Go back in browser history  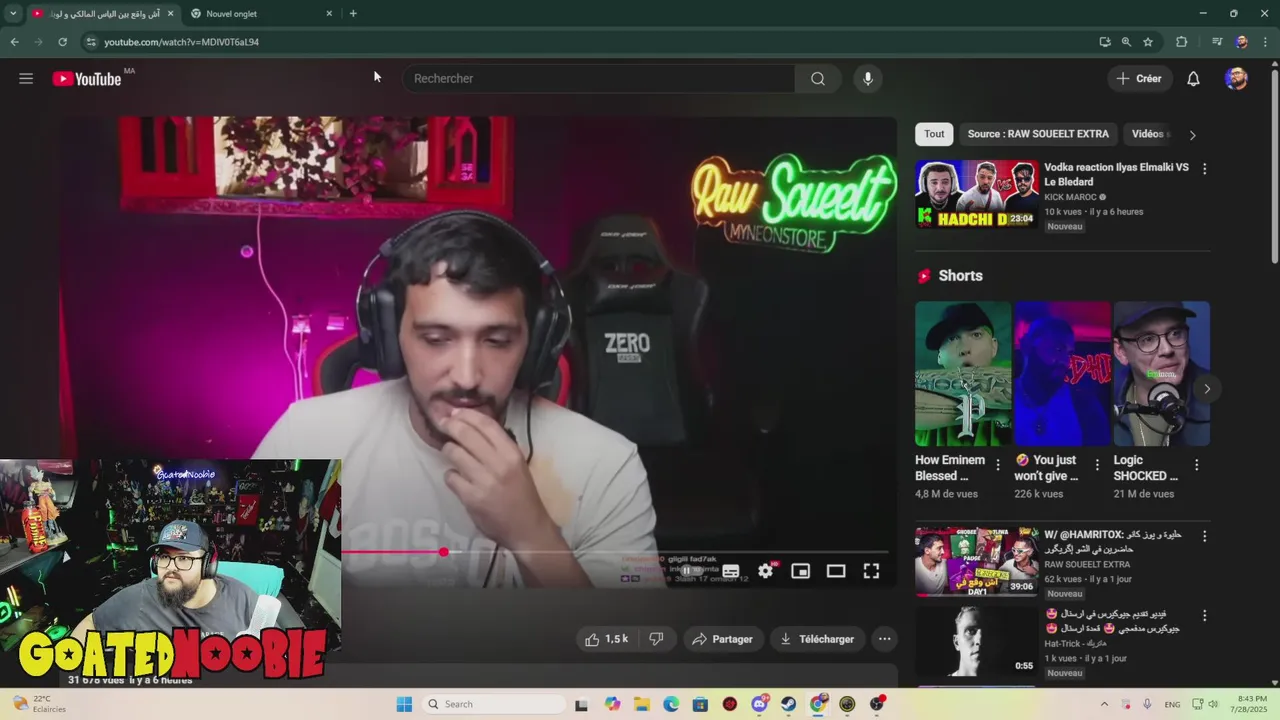14,42
